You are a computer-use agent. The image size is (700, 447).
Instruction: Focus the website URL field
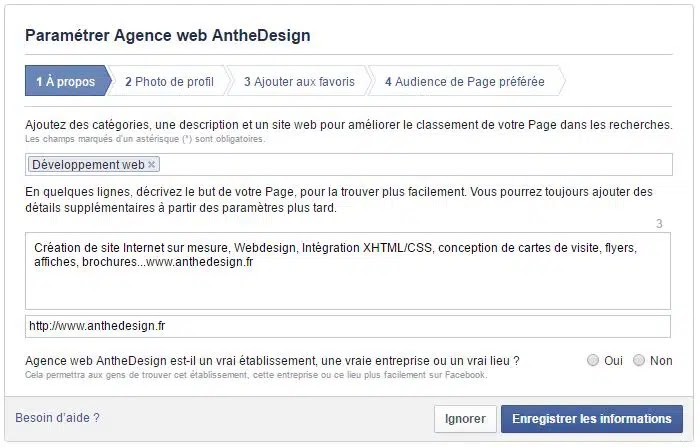point(348,326)
